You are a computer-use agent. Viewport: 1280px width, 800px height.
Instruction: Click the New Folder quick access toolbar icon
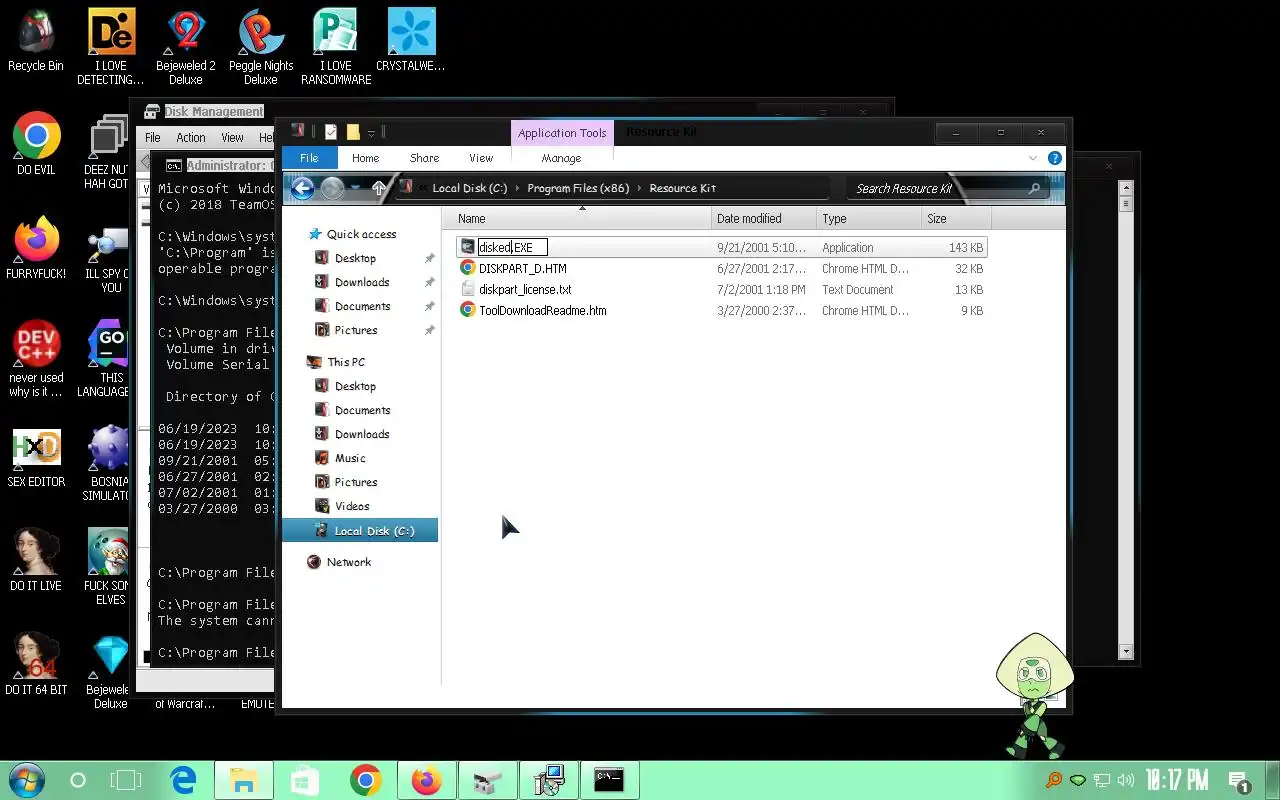(x=353, y=132)
